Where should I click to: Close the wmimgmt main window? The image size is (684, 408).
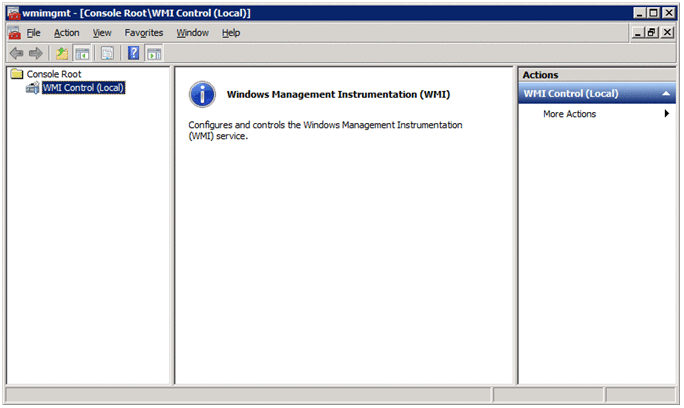(x=668, y=13)
